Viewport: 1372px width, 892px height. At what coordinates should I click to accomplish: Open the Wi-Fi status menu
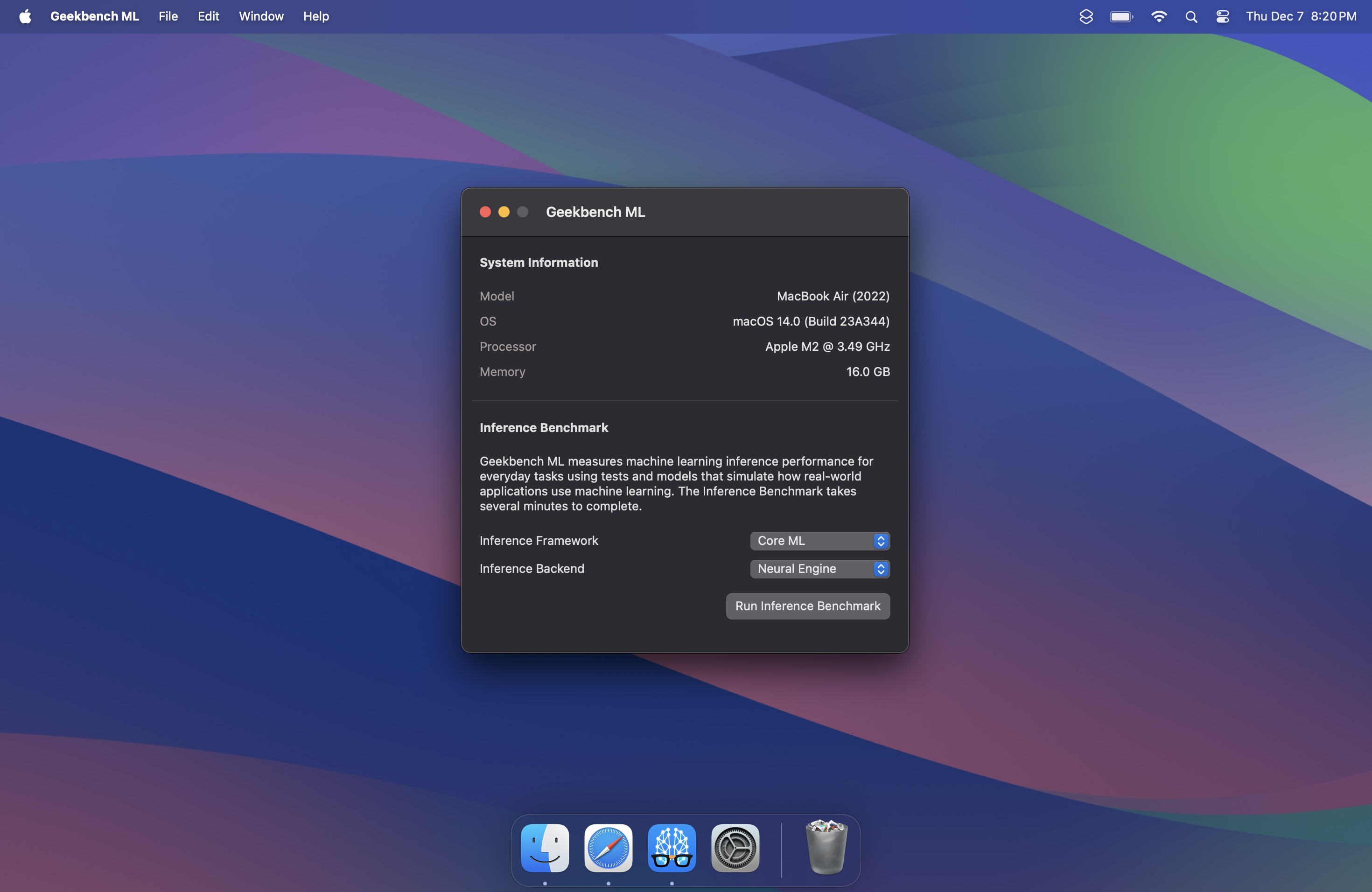[1159, 16]
